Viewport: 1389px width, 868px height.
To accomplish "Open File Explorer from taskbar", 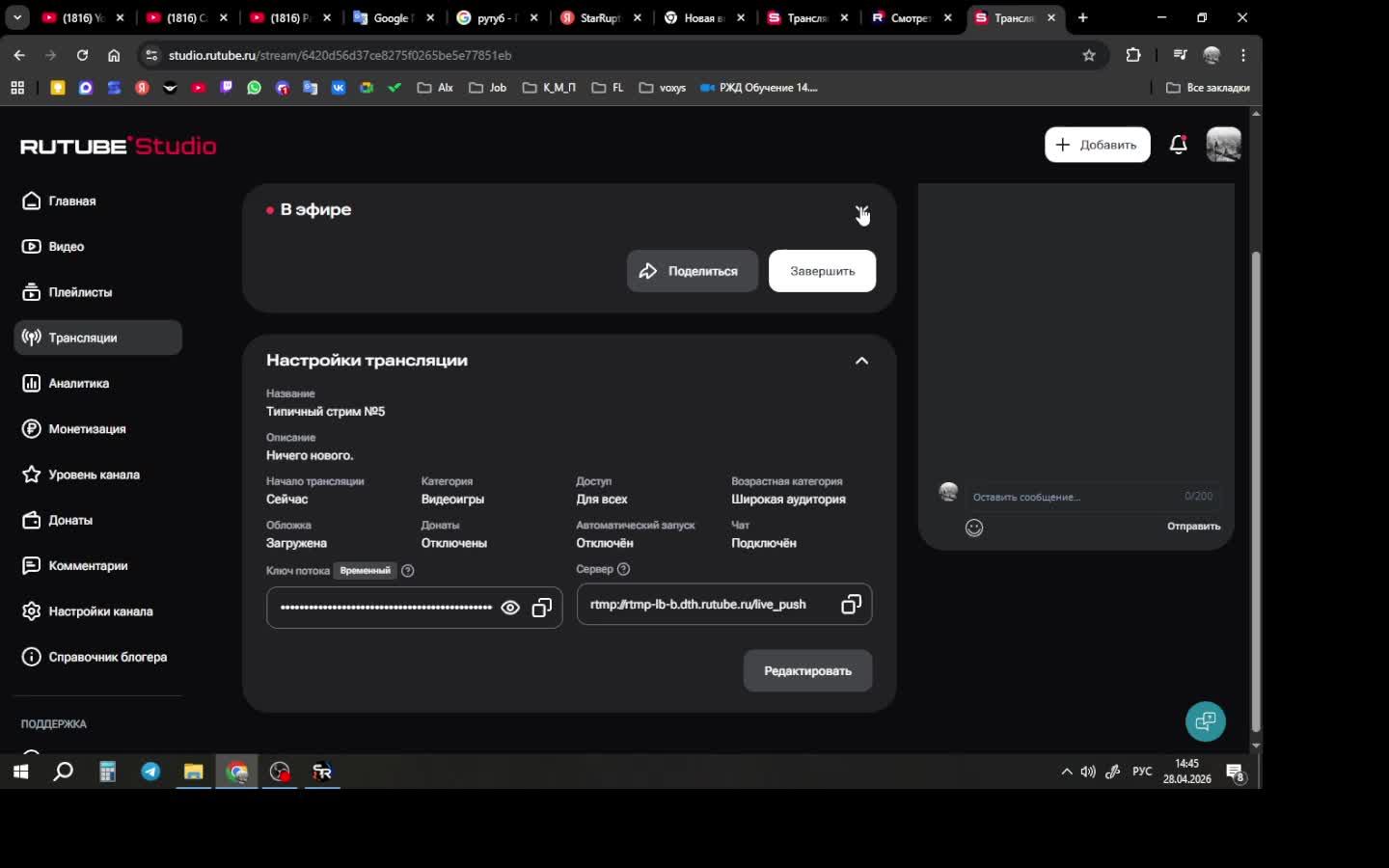I will pyautogui.click(x=194, y=772).
